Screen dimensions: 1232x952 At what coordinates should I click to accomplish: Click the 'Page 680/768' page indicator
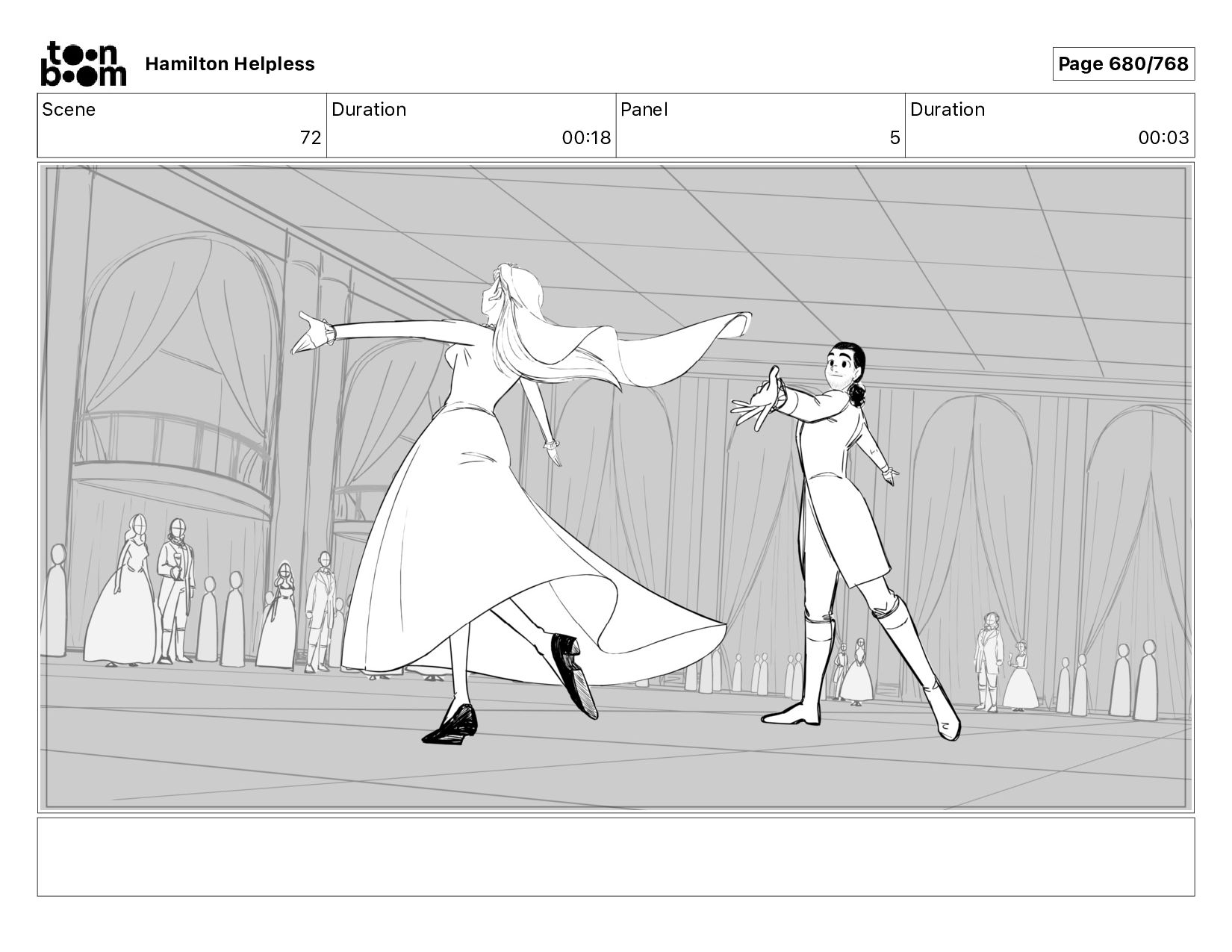coord(1123,64)
